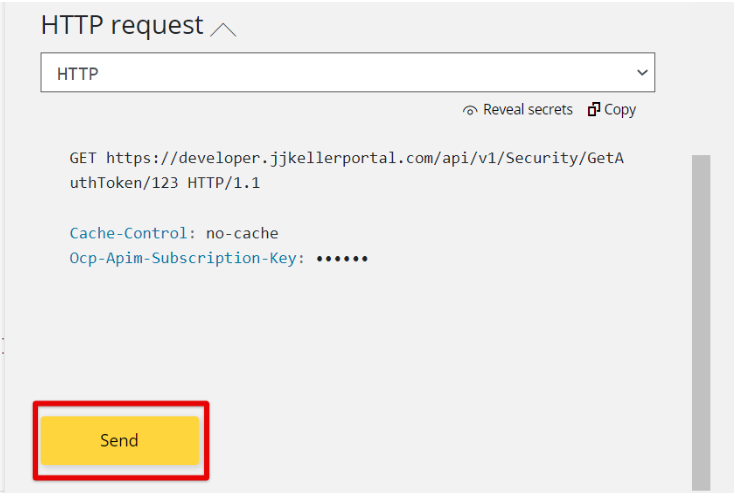Open the HTTP language dropdown

click(348, 72)
